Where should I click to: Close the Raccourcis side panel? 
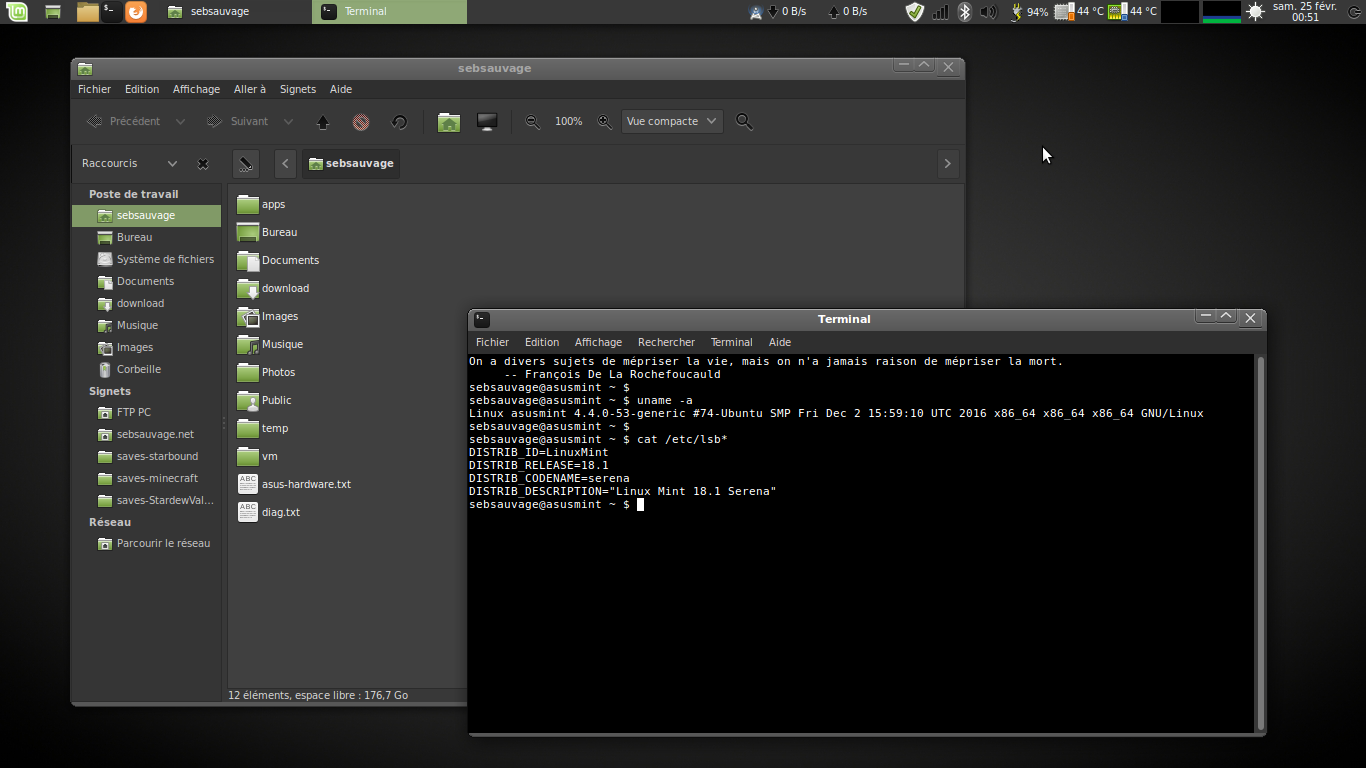203,164
